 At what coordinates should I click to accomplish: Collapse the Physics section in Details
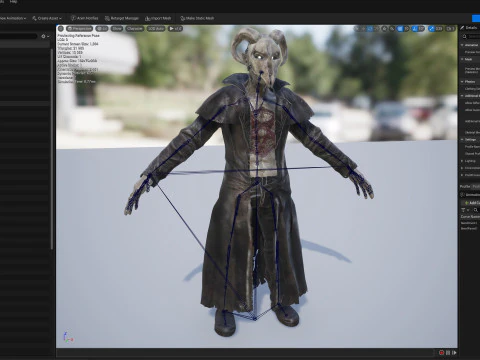click(x=462, y=81)
